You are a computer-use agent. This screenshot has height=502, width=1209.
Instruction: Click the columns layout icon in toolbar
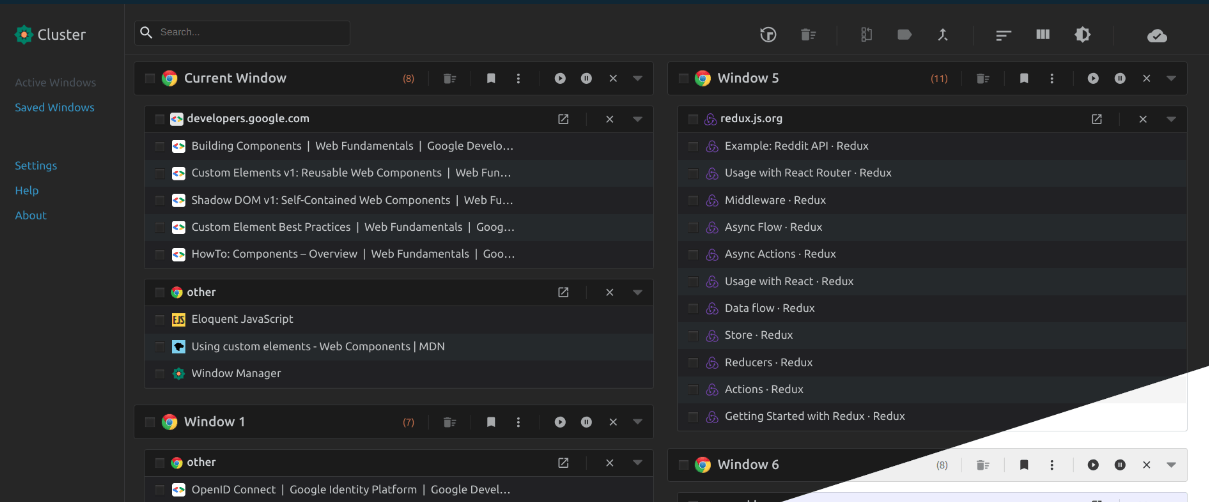coord(1043,35)
